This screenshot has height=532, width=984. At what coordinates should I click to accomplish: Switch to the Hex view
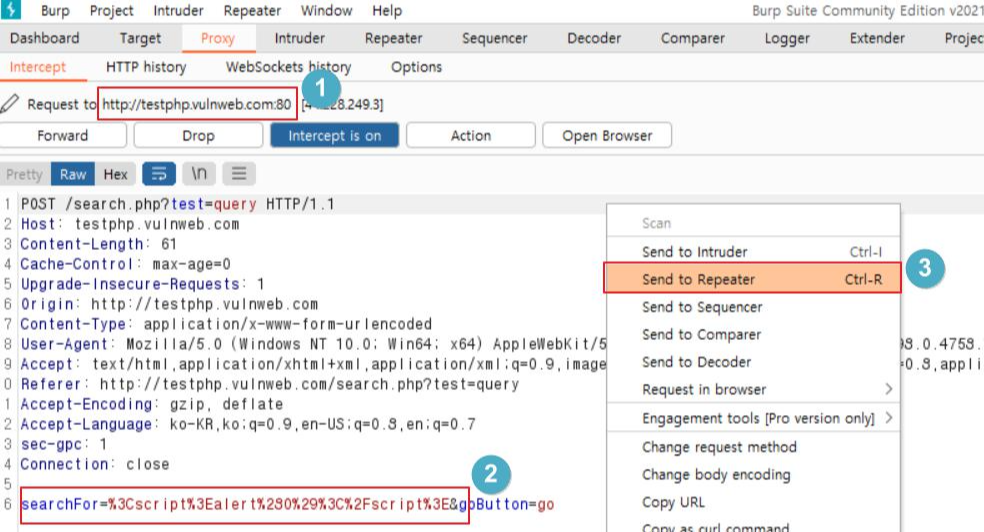pyautogui.click(x=115, y=174)
